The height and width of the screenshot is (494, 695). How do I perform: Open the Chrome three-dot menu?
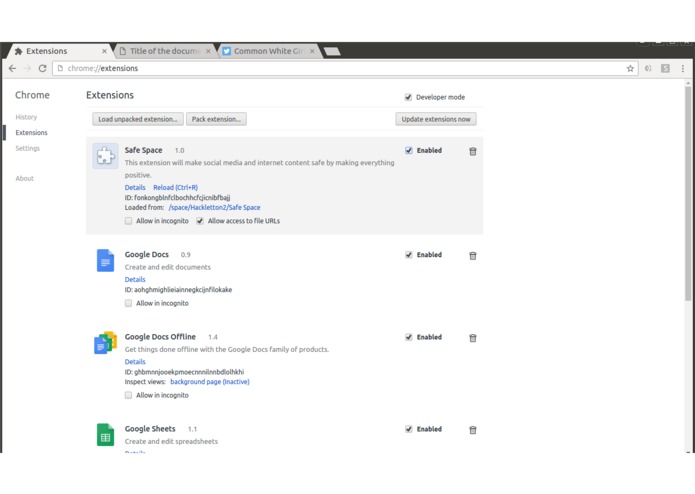pos(683,68)
